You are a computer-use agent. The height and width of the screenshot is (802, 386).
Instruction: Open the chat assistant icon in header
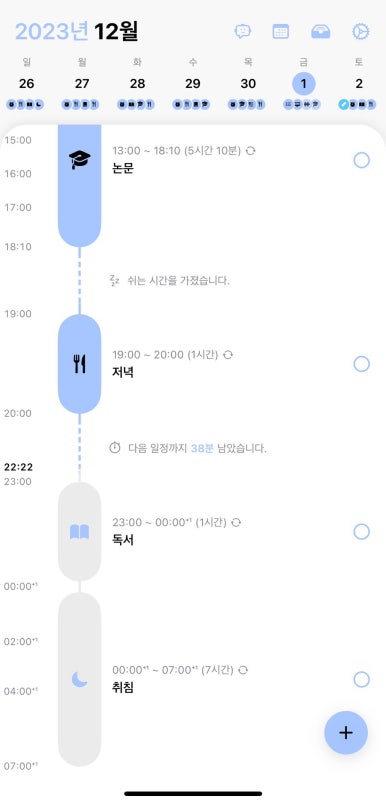(x=242, y=32)
